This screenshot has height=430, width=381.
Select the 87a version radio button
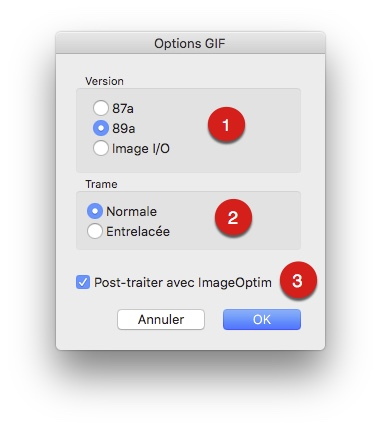[x=101, y=108]
